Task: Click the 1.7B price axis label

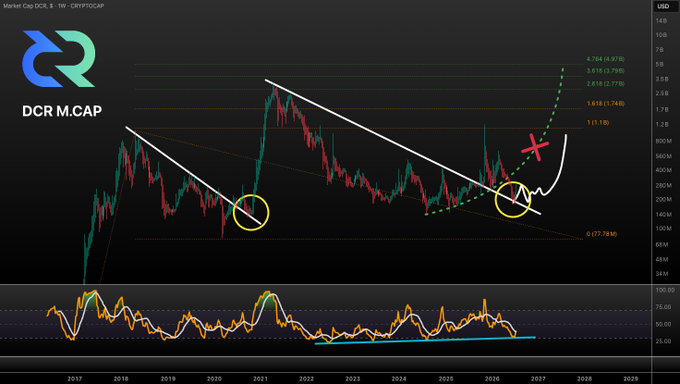Action: (662, 110)
